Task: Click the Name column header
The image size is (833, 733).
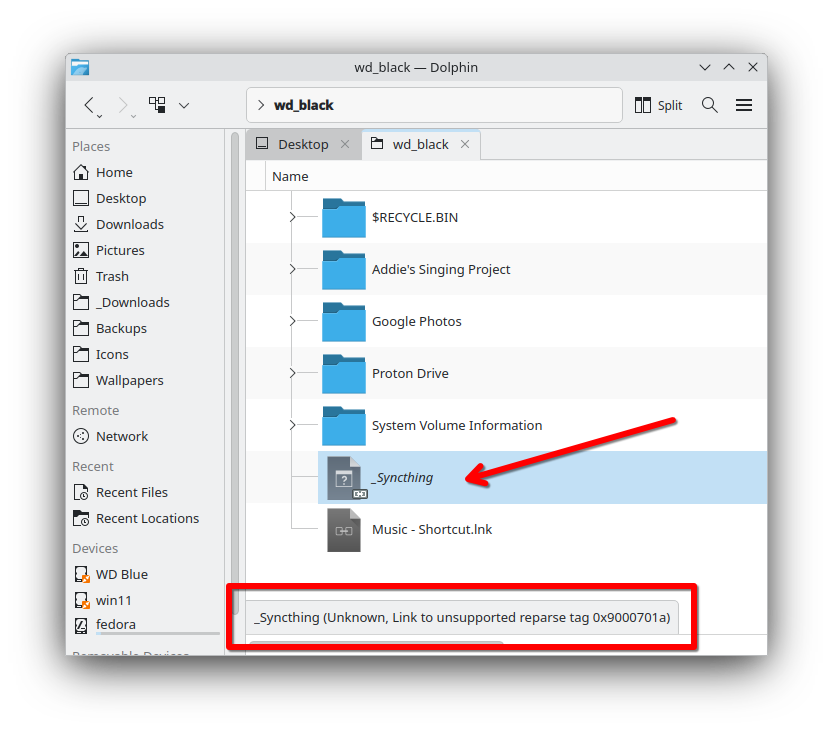Action: click(290, 176)
